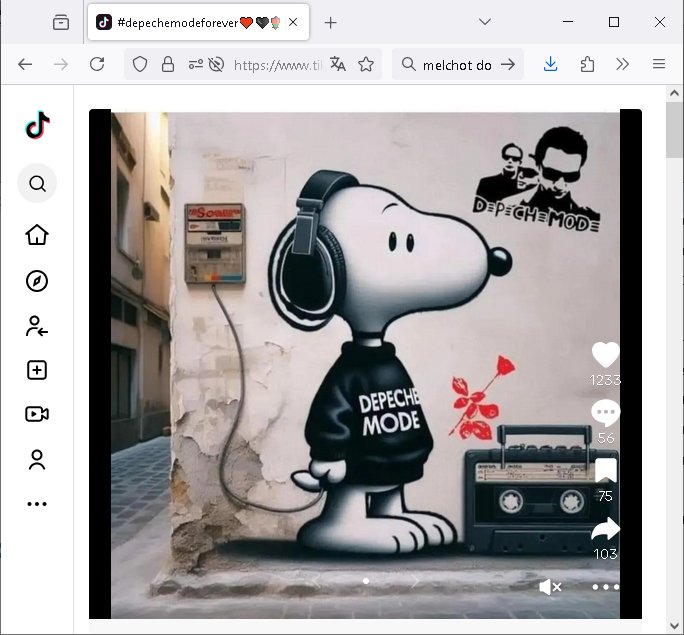The height and width of the screenshot is (635, 684).
Task: Click the vertical scrollbar thumb
Action: pyautogui.click(x=674, y=130)
